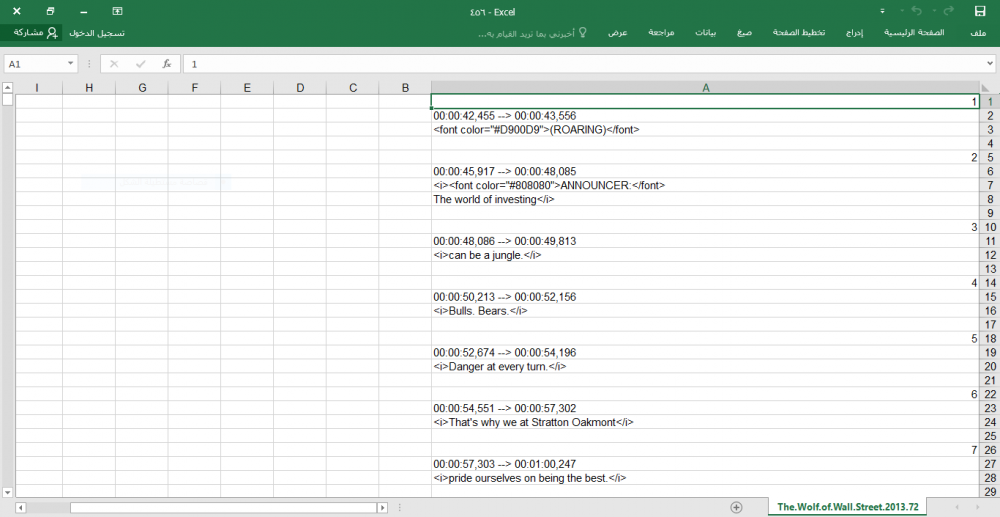
Task: Click cell with (ROARING) font tag
Action: click(705, 129)
